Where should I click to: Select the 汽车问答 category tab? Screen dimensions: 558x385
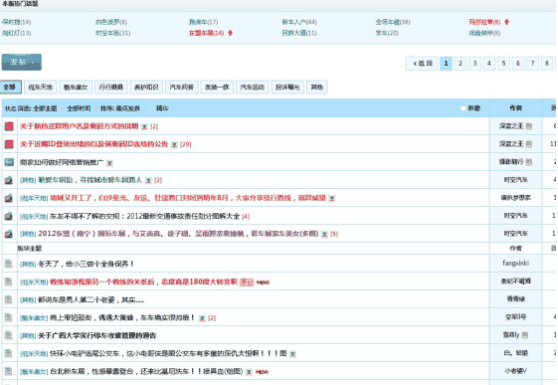(x=181, y=87)
